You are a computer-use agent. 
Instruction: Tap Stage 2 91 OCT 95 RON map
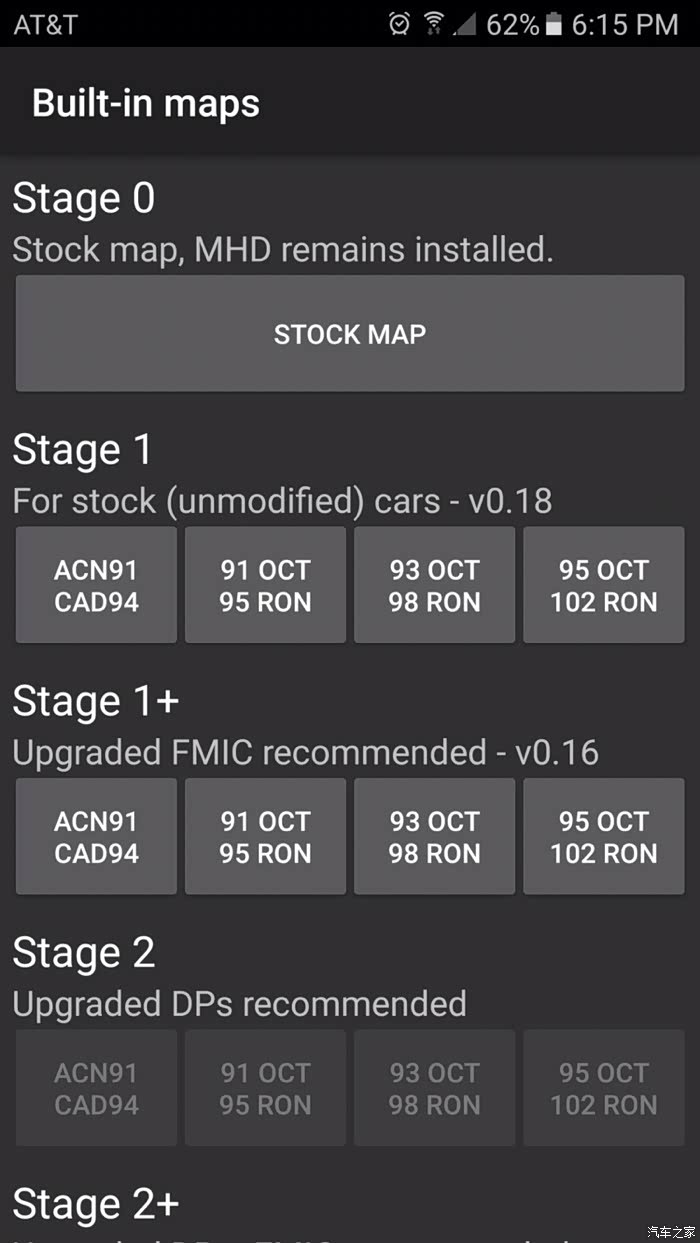tap(265, 1089)
